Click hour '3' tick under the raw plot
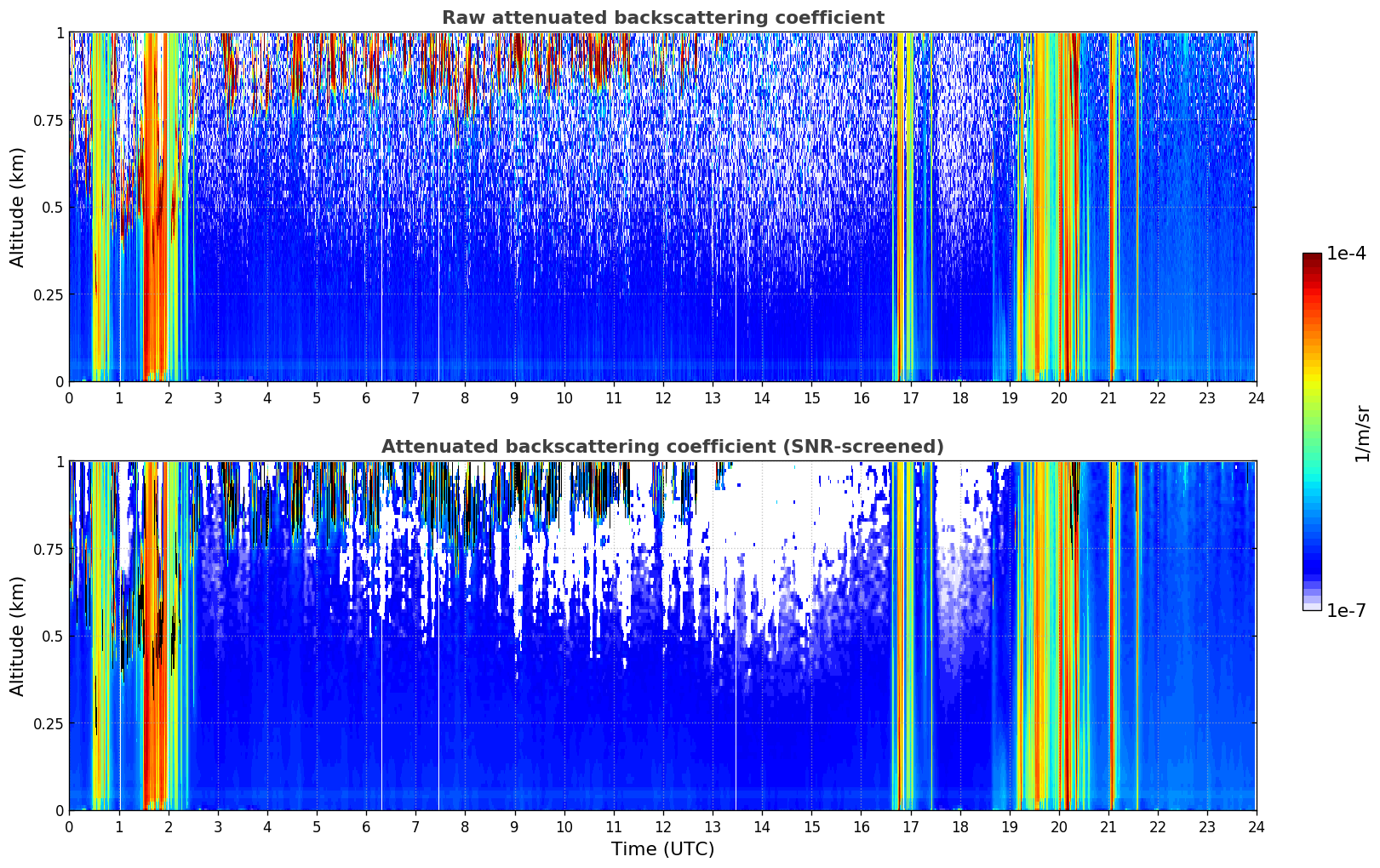This screenshot has width=1380, height=868. 218,397
